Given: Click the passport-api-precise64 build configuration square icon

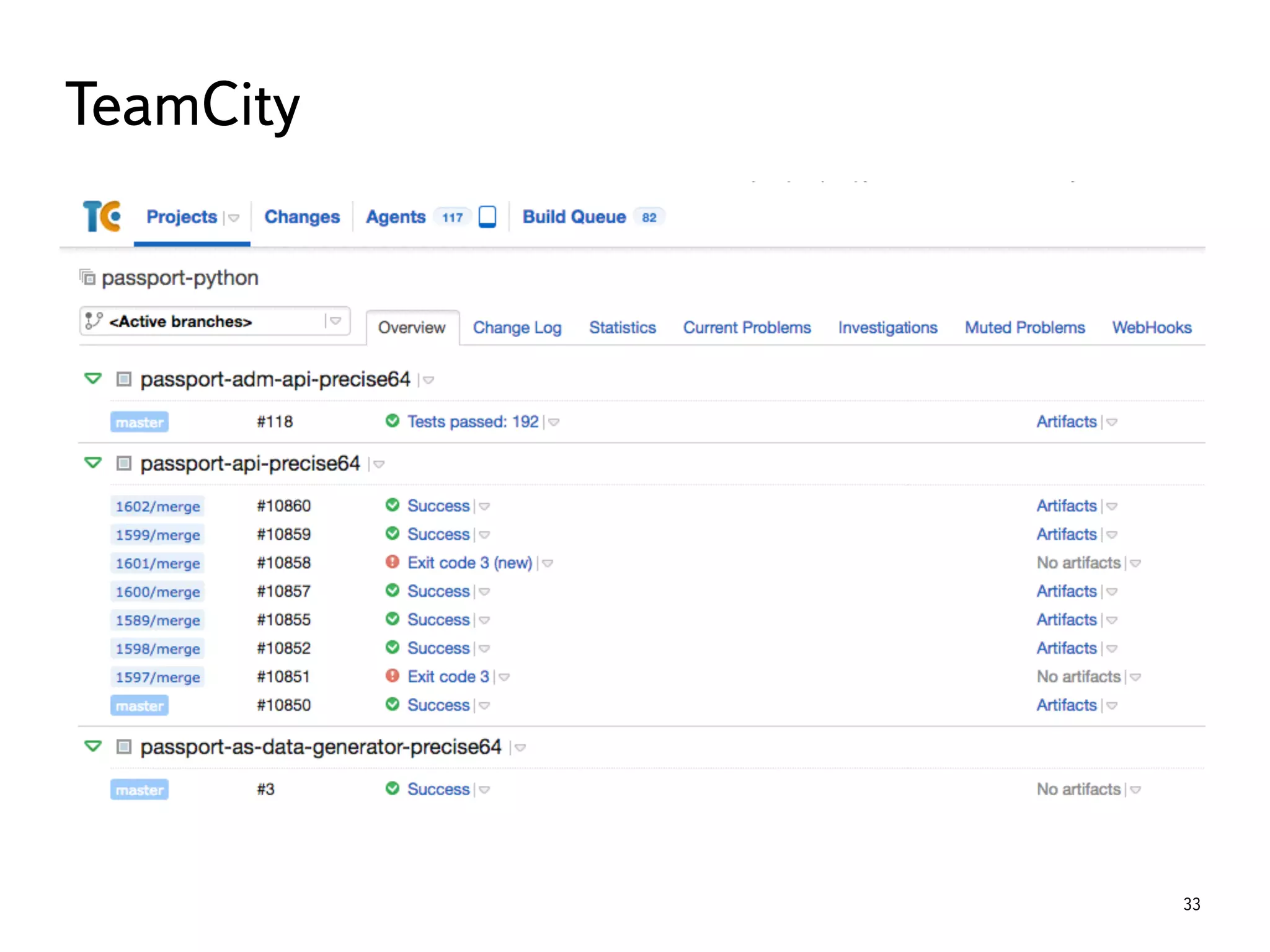Looking at the screenshot, I should pos(124,463).
